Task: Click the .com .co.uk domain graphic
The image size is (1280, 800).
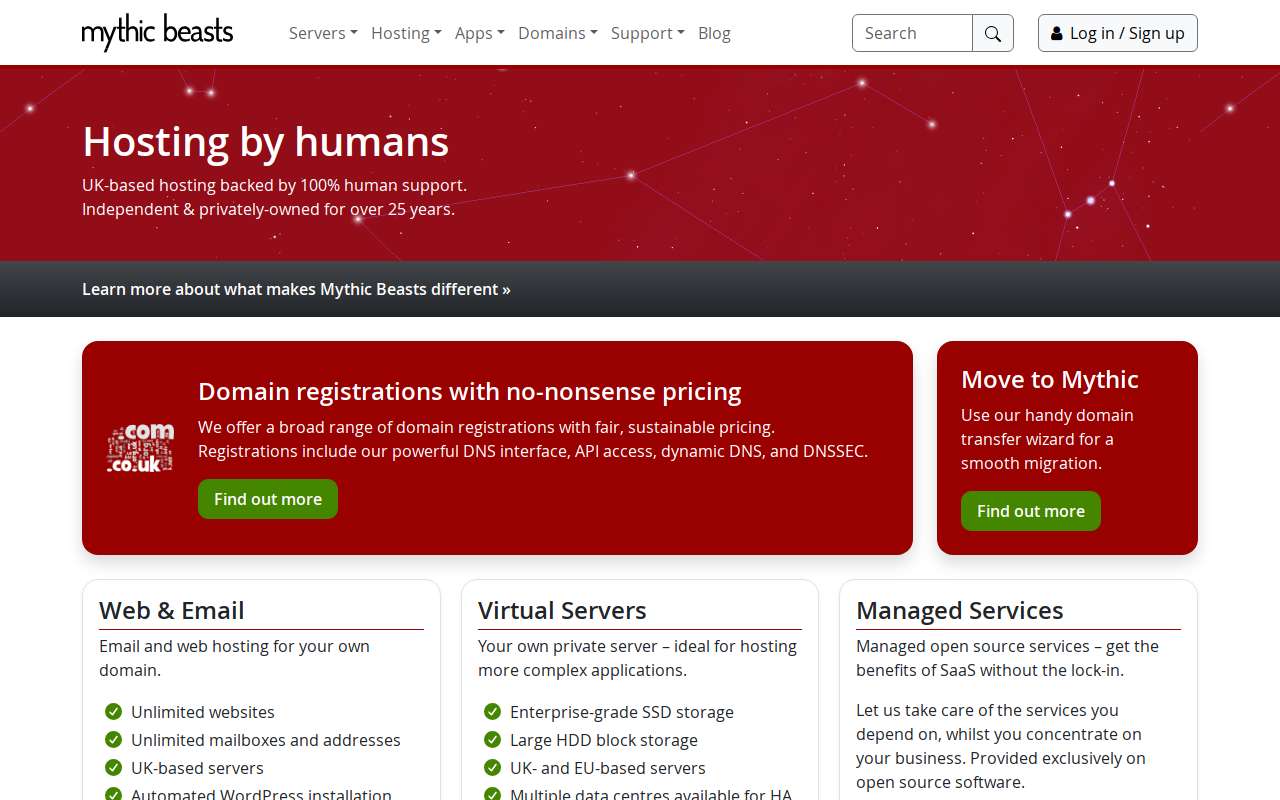Action: [141, 448]
